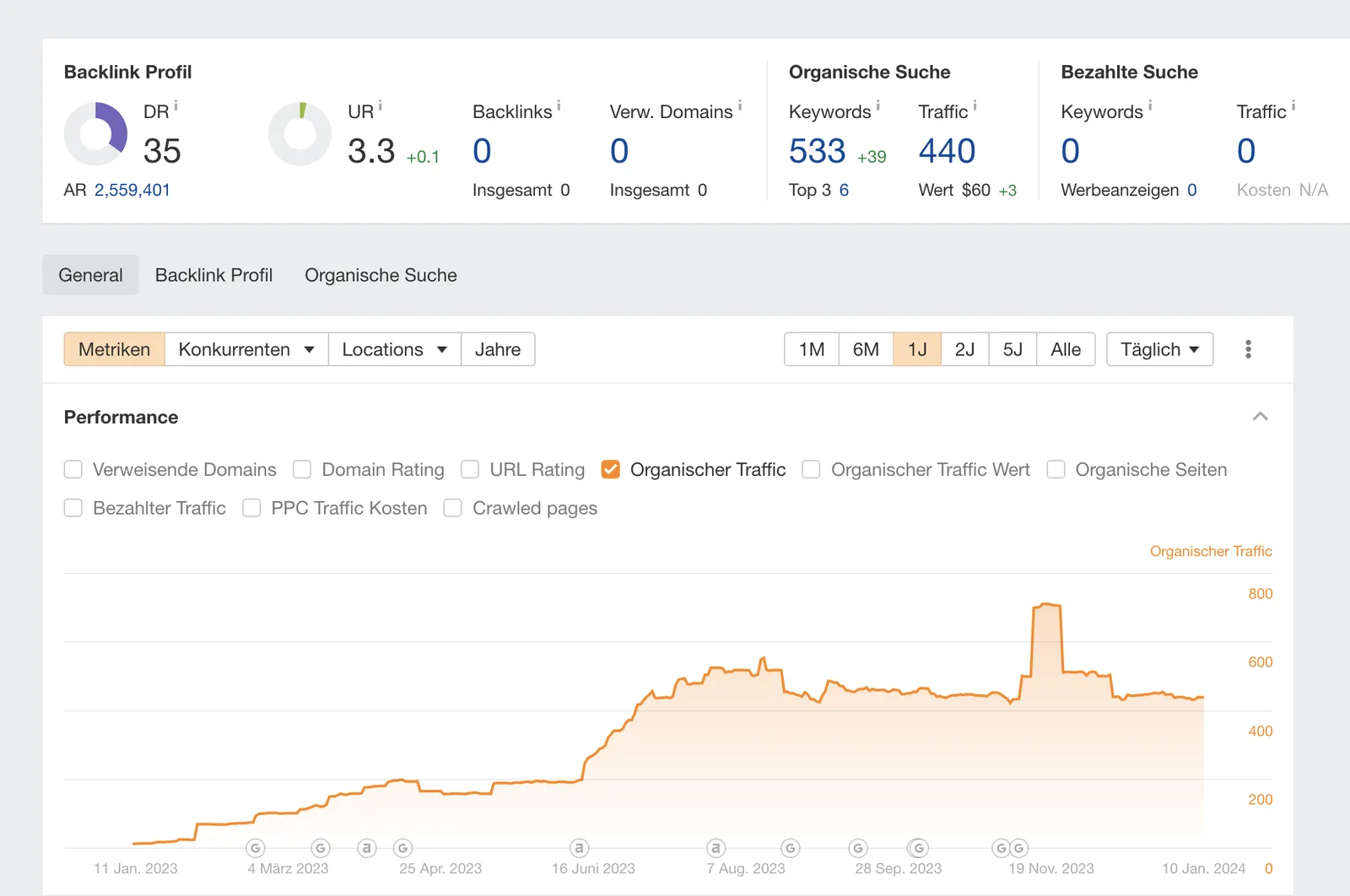Click the Top 3 keywords count 6
This screenshot has width=1350, height=896.
[x=844, y=190]
